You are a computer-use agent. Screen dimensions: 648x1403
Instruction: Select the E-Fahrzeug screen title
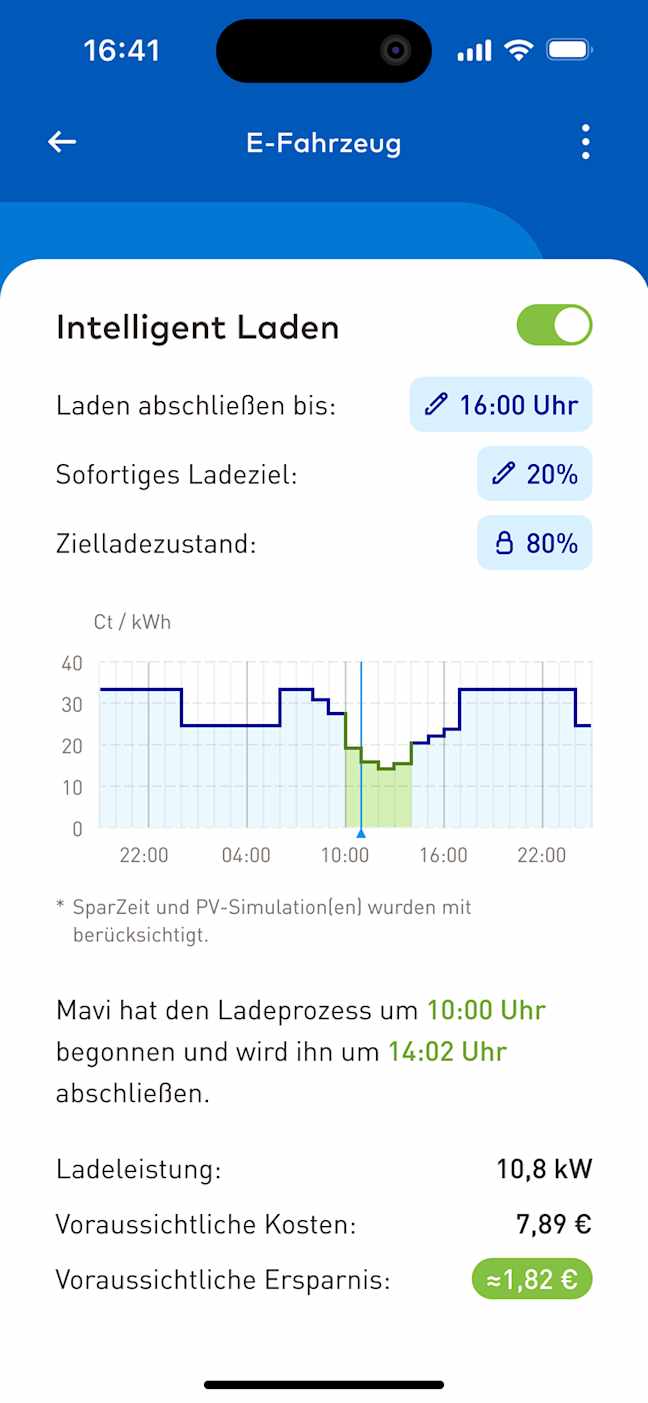click(x=323, y=142)
